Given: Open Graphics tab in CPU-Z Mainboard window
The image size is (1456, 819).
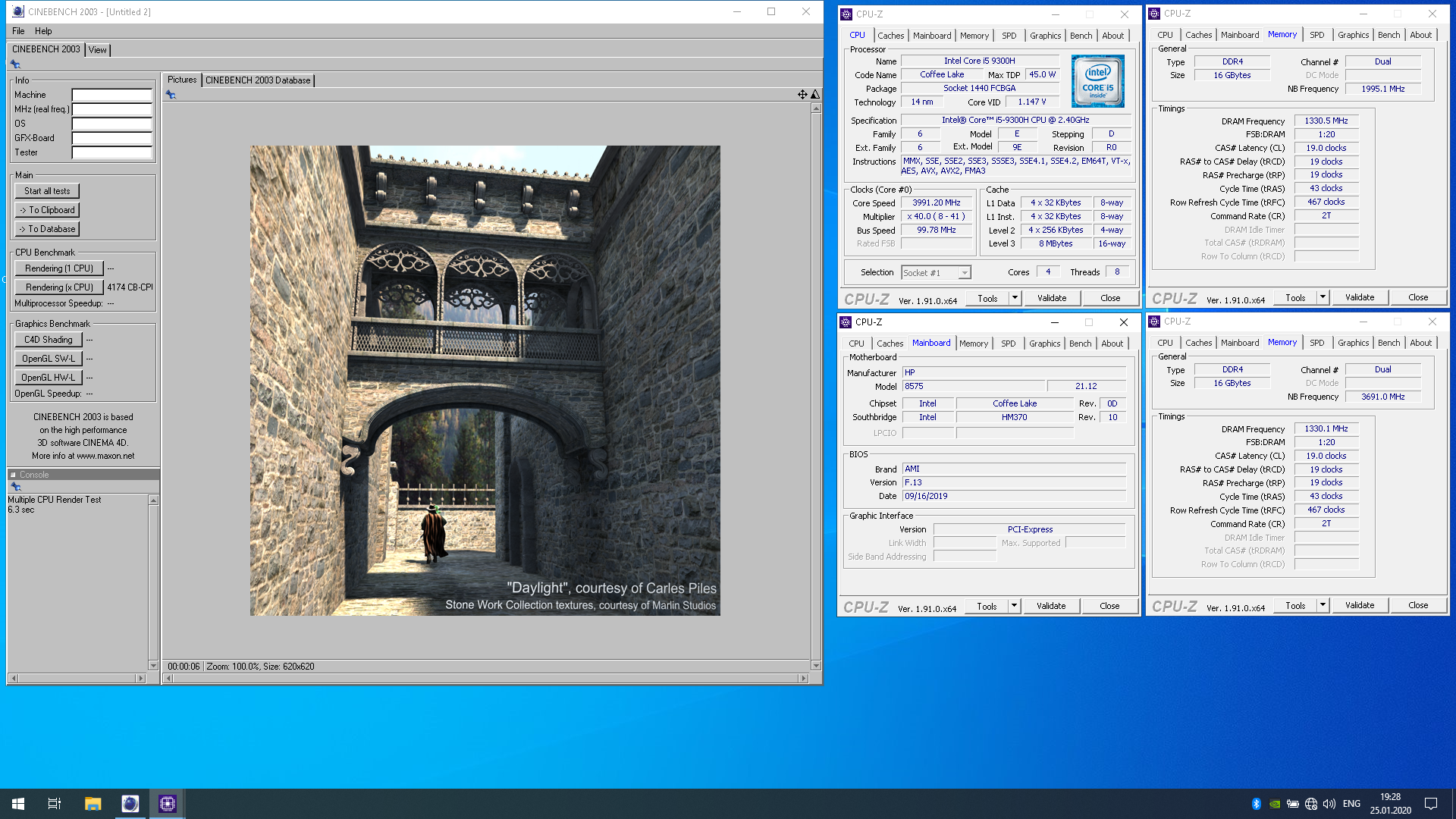Looking at the screenshot, I should tap(1045, 344).
